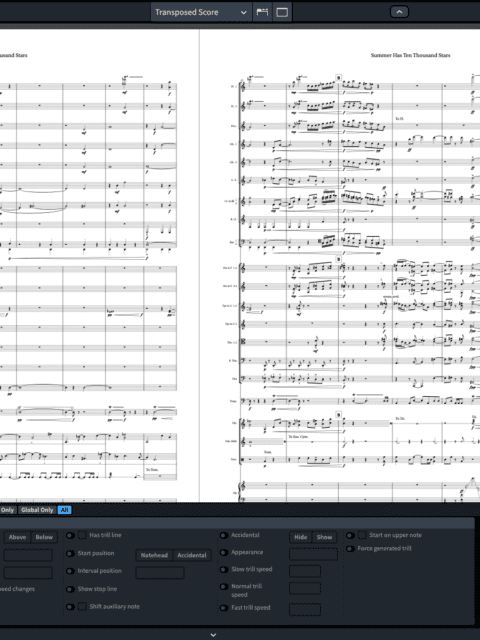The height and width of the screenshot is (640, 480).
Task: Enable the Start position property switch
Action: [x=70, y=553]
